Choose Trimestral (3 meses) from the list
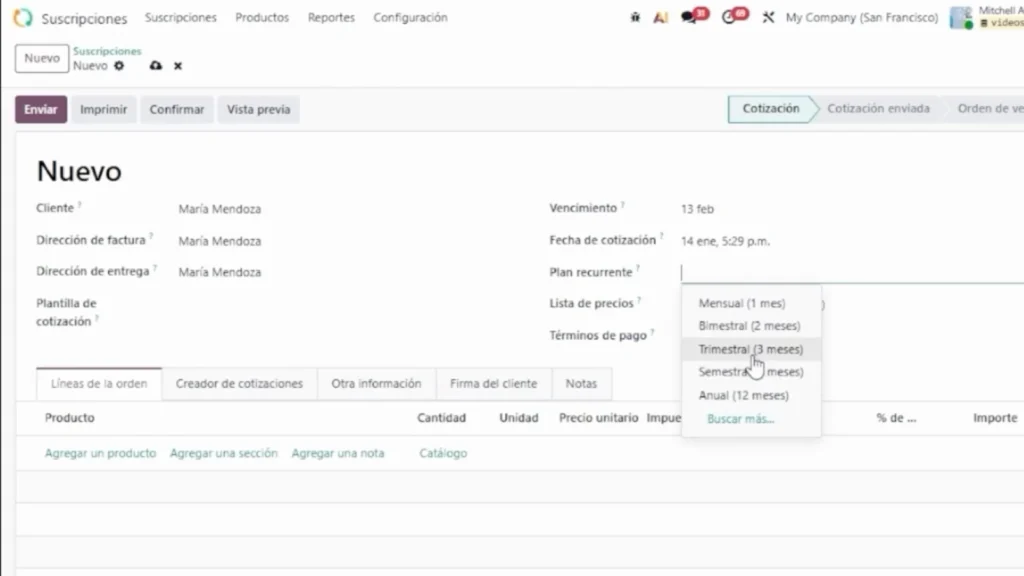Image resolution: width=1024 pixels, height=576 pixels. (750, 349)
